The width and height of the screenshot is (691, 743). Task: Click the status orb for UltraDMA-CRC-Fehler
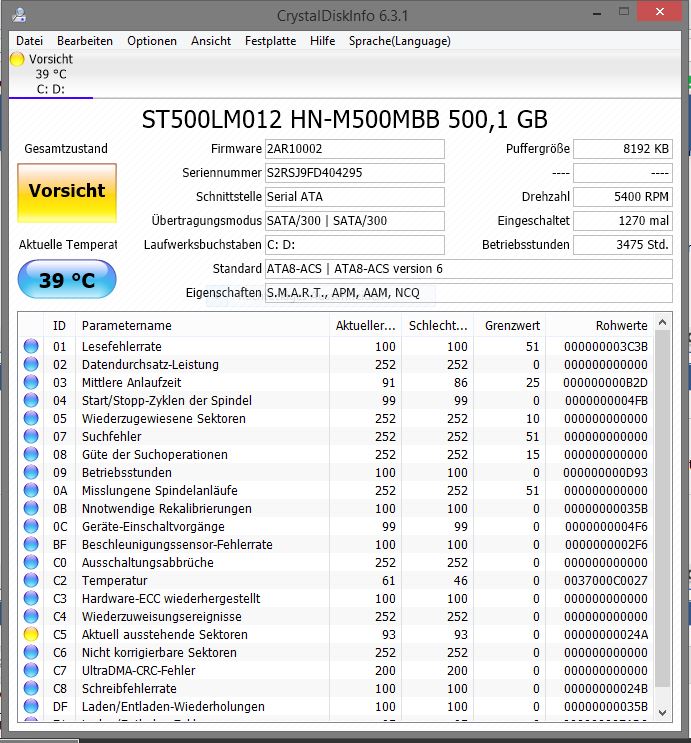point(31,671)
